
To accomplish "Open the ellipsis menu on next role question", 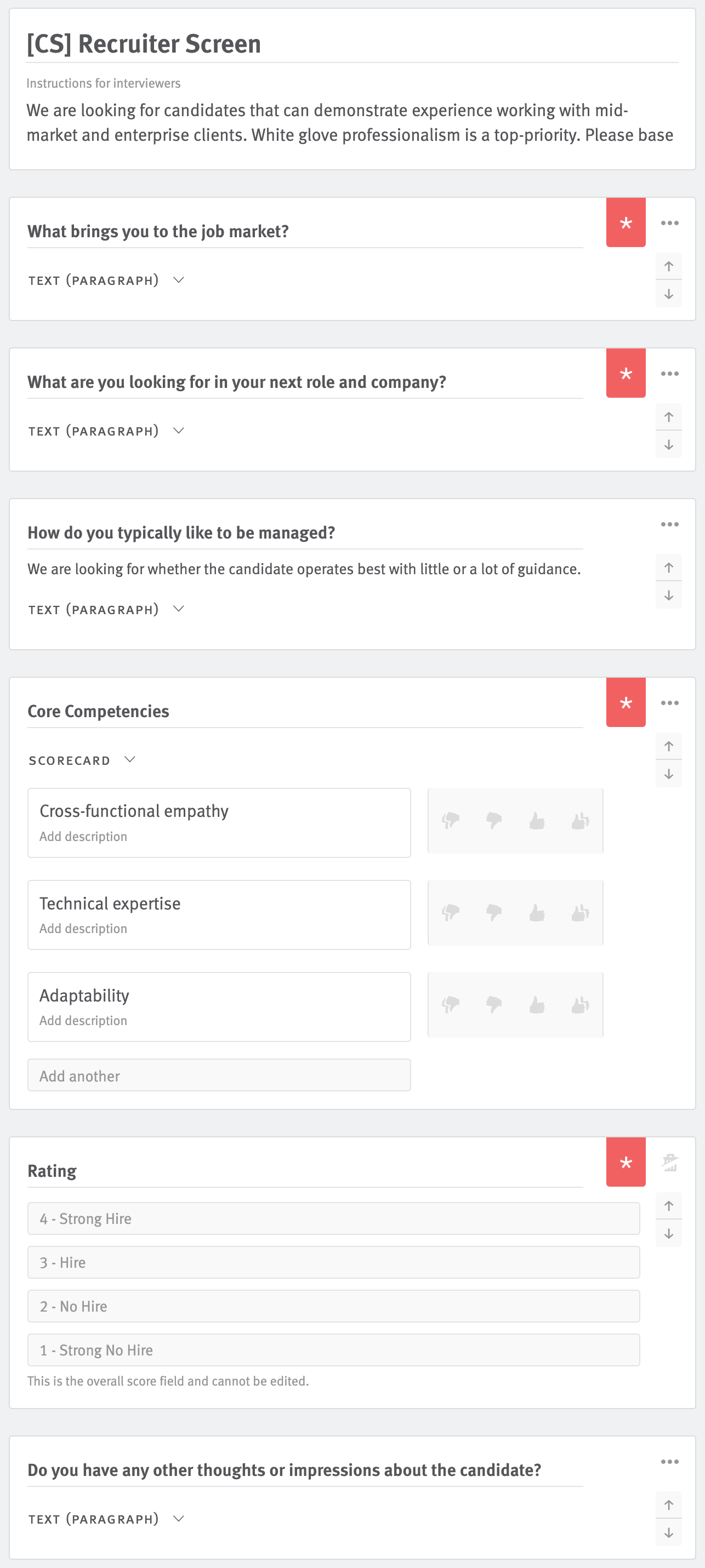I will tap(669, 373).
